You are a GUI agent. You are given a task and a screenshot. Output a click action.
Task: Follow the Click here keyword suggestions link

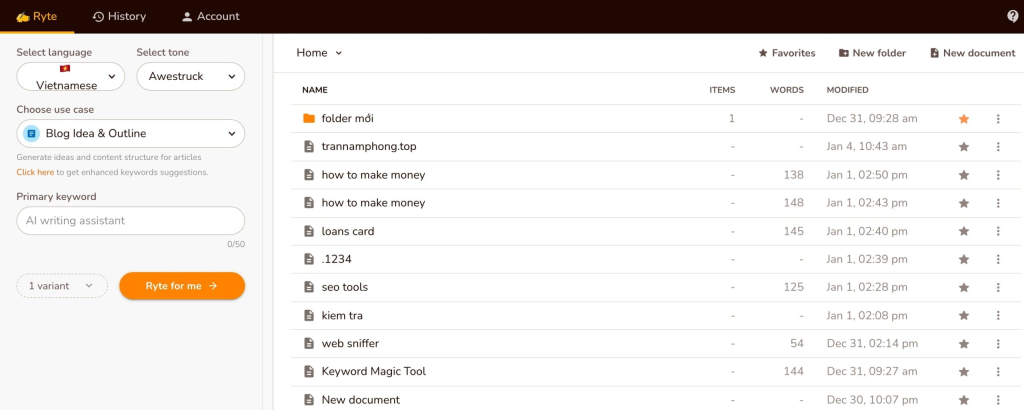pos(35,172)
